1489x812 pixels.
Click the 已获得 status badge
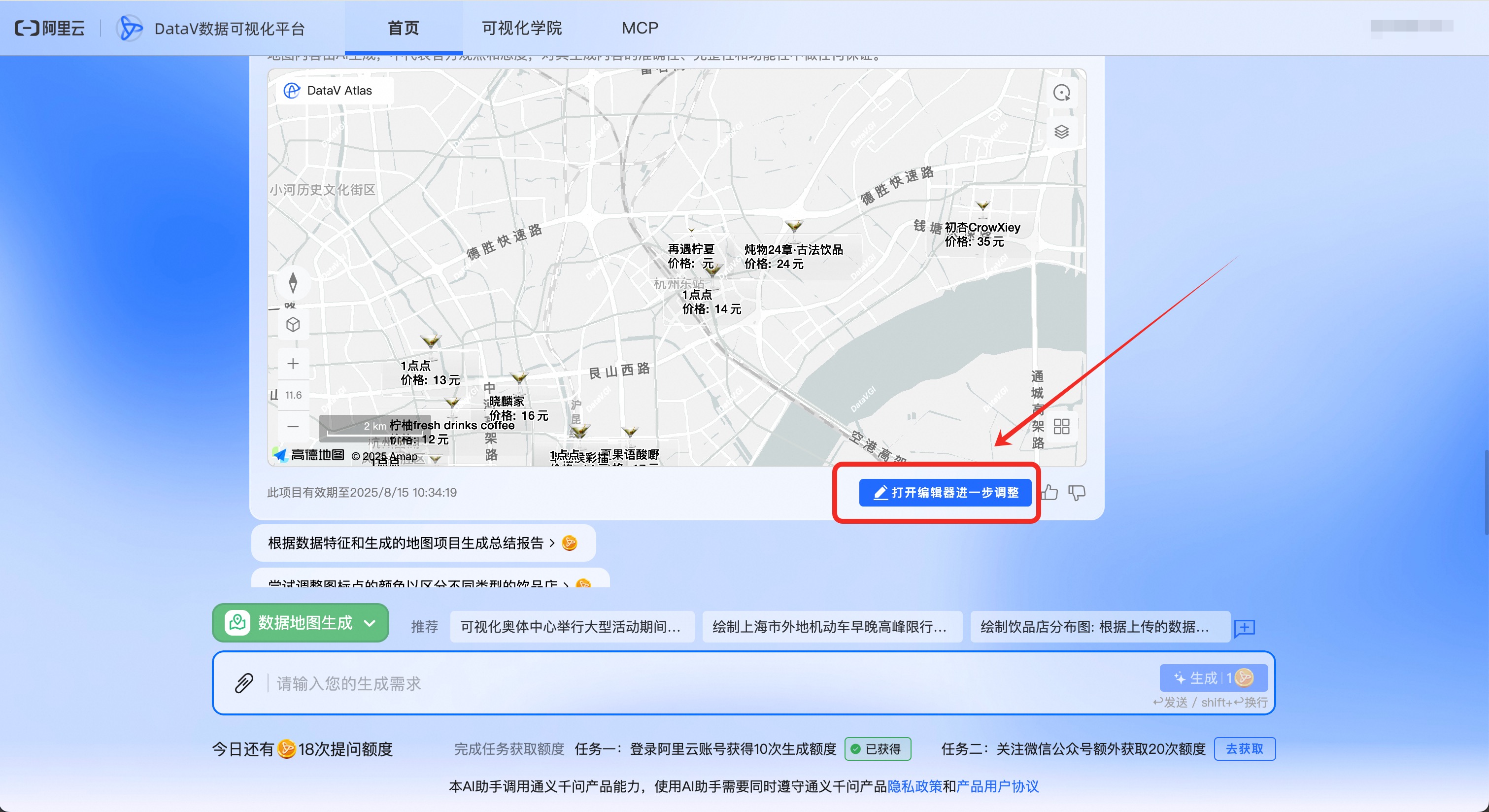(878, 749)
